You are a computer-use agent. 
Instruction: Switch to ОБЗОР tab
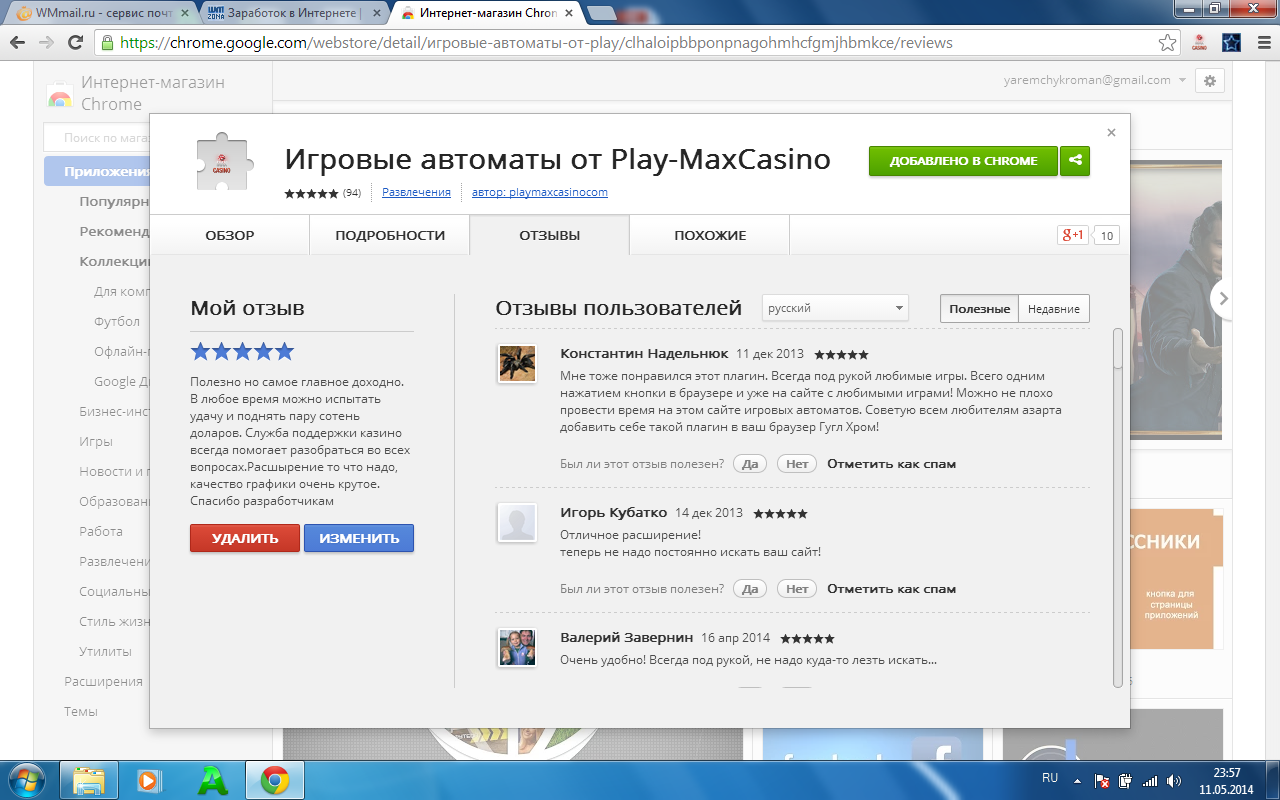(230, 236)
